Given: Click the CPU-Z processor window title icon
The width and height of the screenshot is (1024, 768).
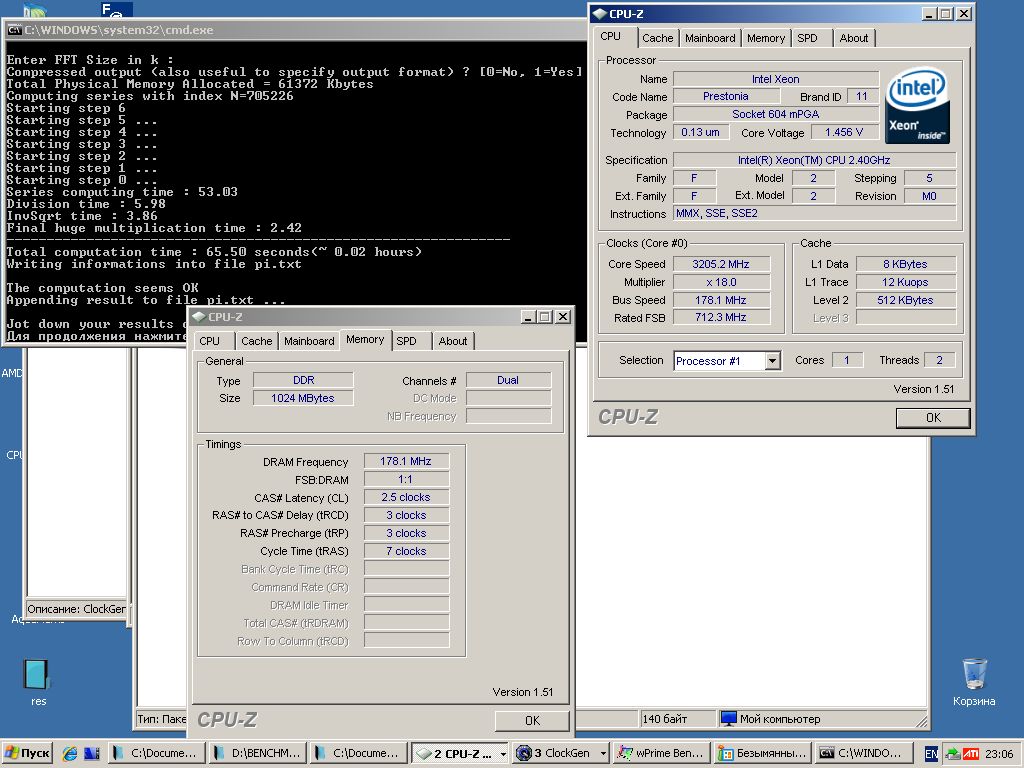Looking at the screenshot, I should (x=600, y=14).
